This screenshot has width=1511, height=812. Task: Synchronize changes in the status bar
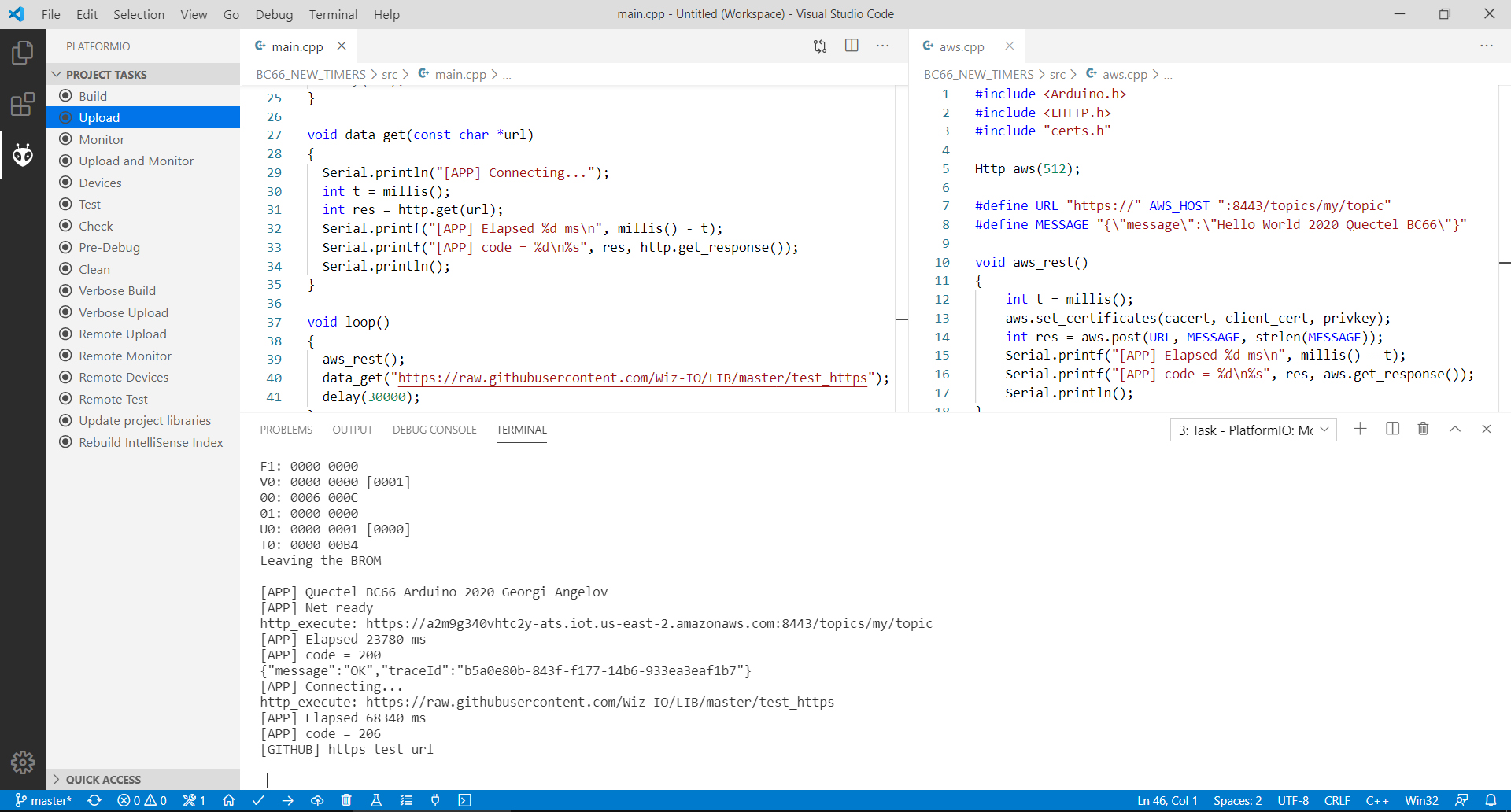tap(94, 800)
